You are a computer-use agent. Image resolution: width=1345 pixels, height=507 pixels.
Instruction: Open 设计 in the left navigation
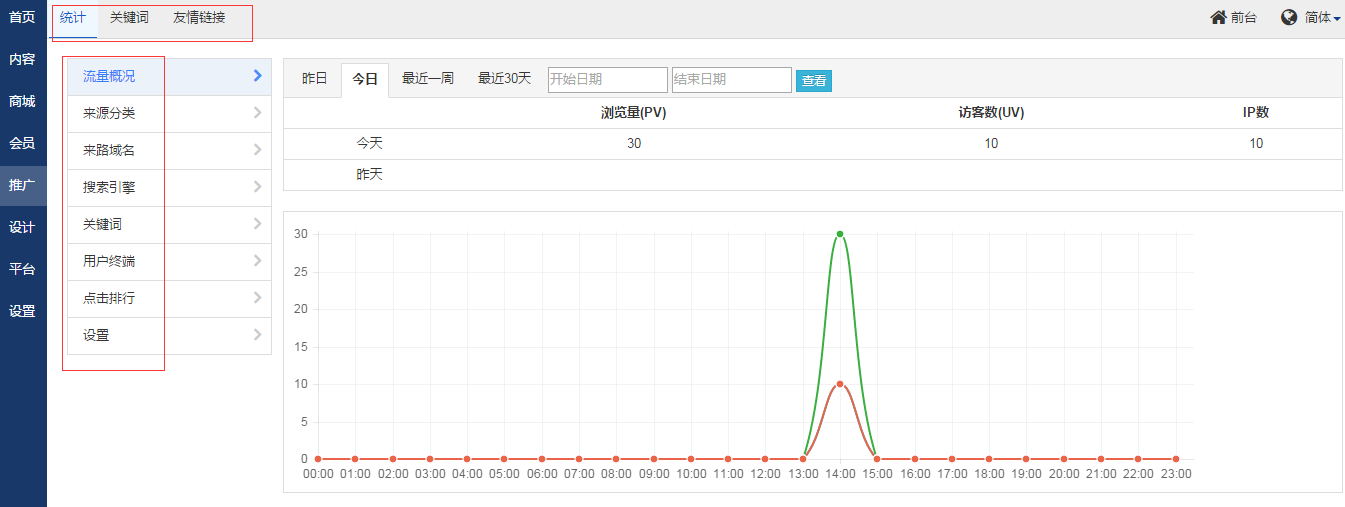23,227
